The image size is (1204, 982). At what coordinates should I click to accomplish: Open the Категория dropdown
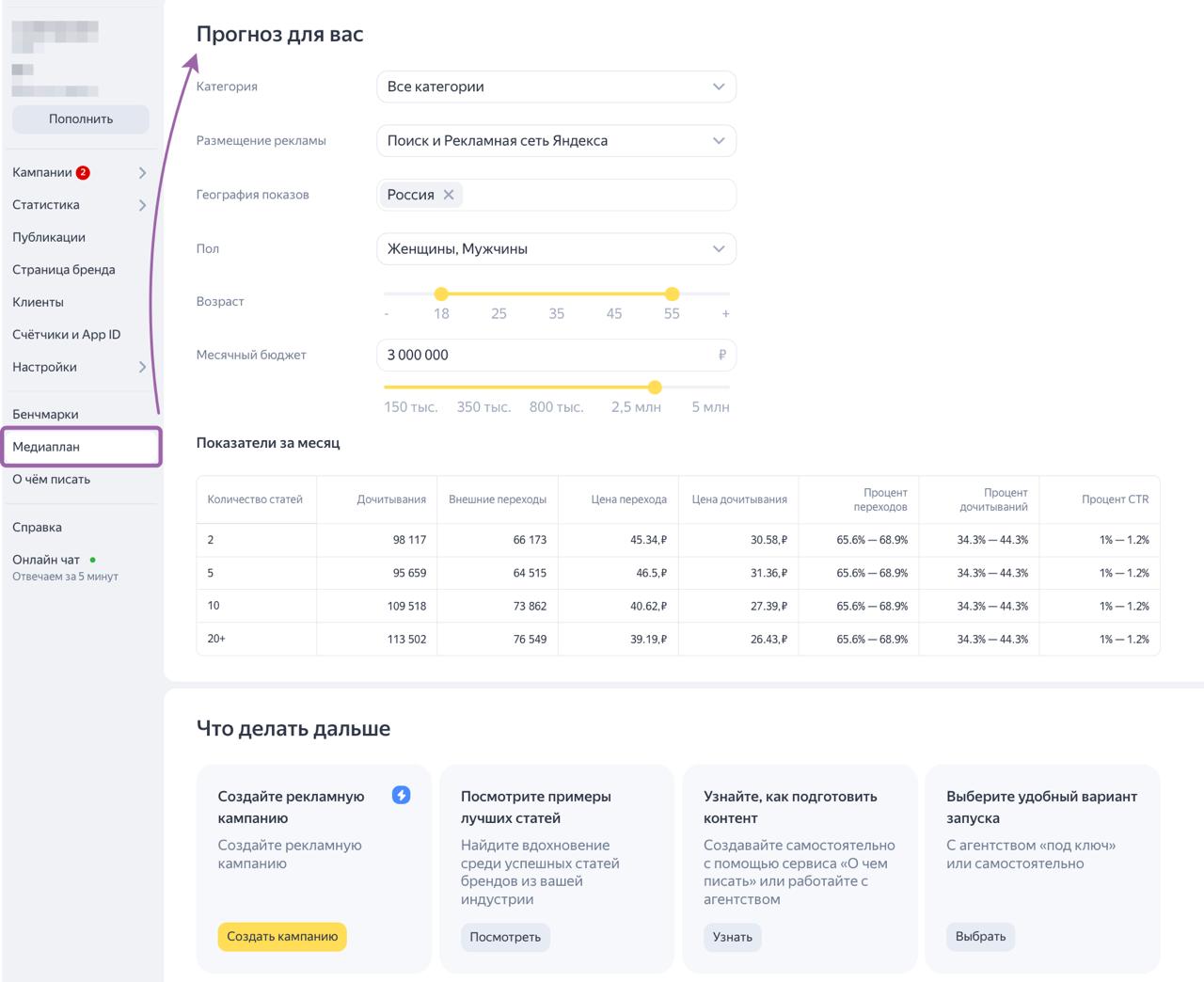tap(556, 87)
